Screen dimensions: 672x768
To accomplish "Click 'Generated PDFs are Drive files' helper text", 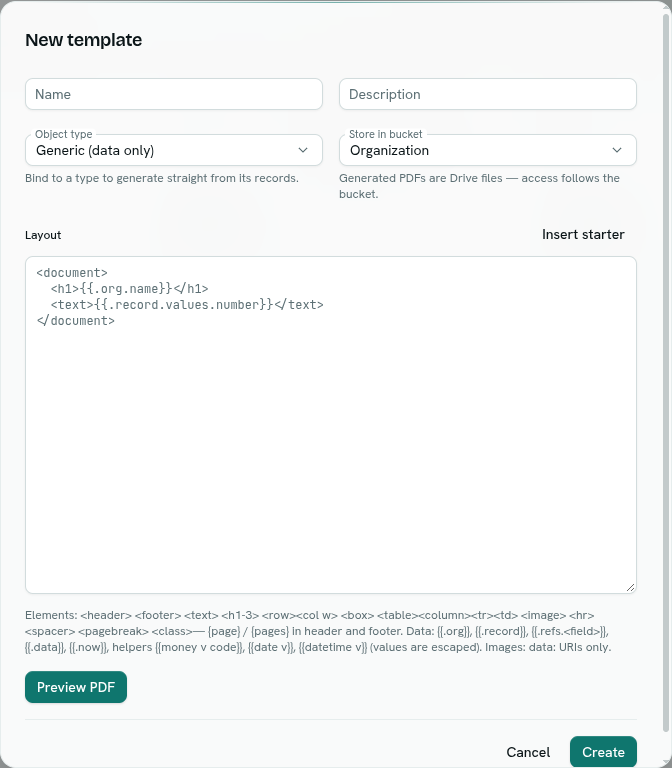I will click(479, 186).
